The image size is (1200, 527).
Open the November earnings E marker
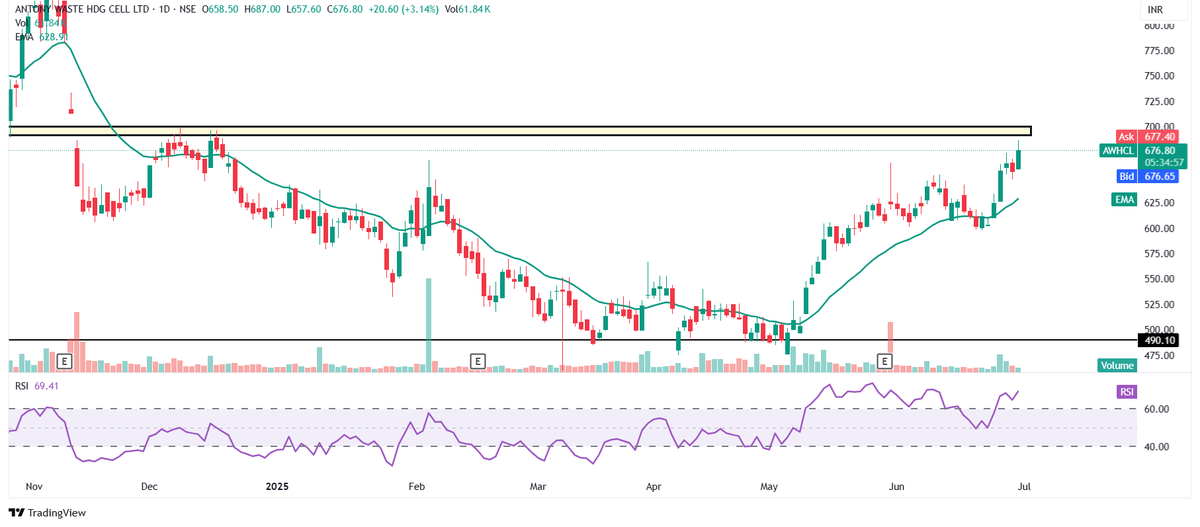(65, 360)
